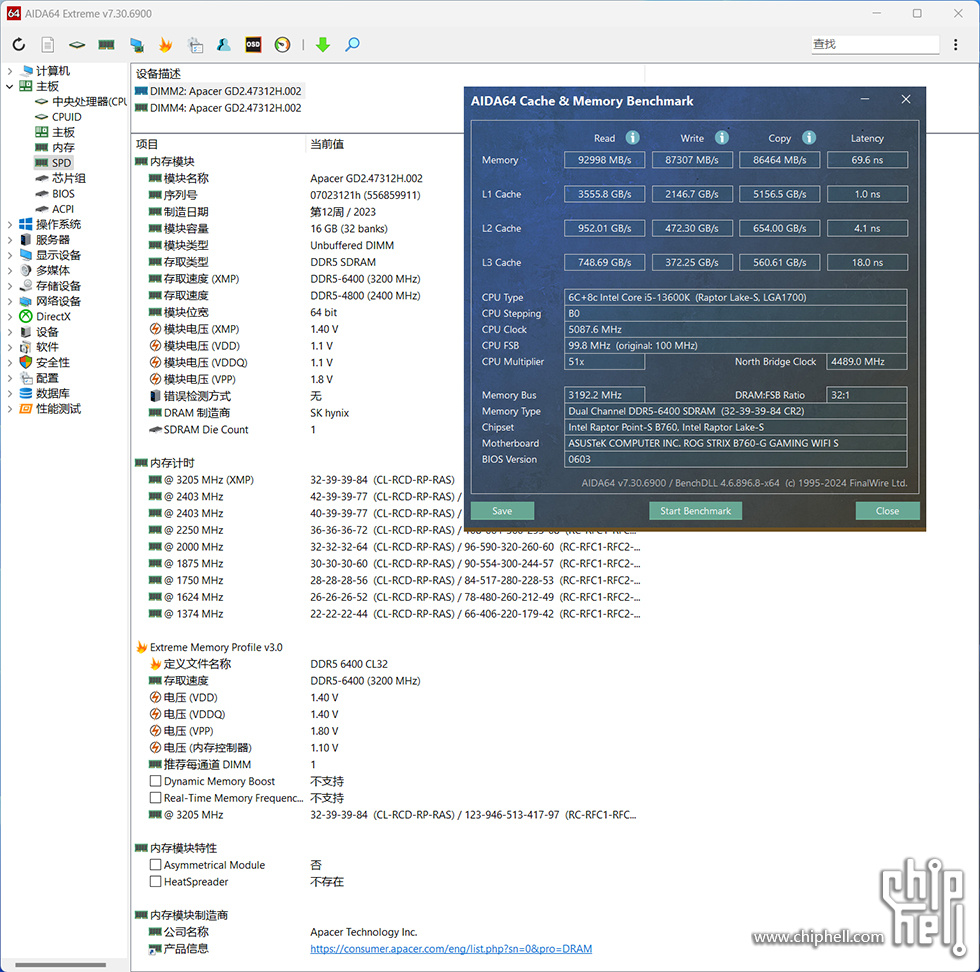Expand the 计算机 tree node
This screenshot has height=972, width=980.
coord(9,71)
